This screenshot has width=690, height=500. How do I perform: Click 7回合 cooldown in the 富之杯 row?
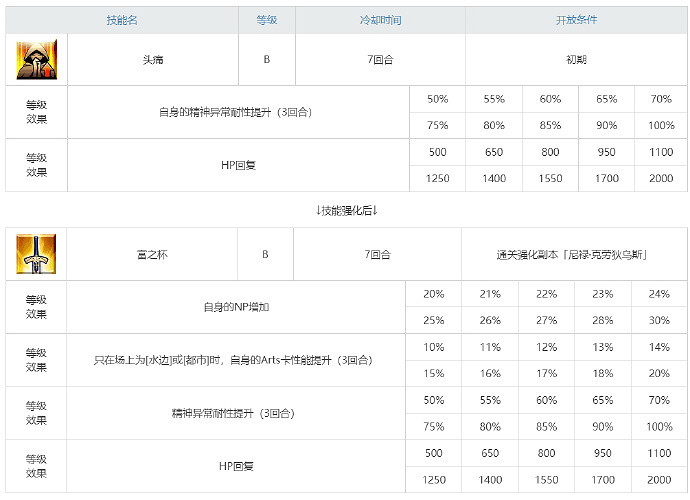coord(377,254)
